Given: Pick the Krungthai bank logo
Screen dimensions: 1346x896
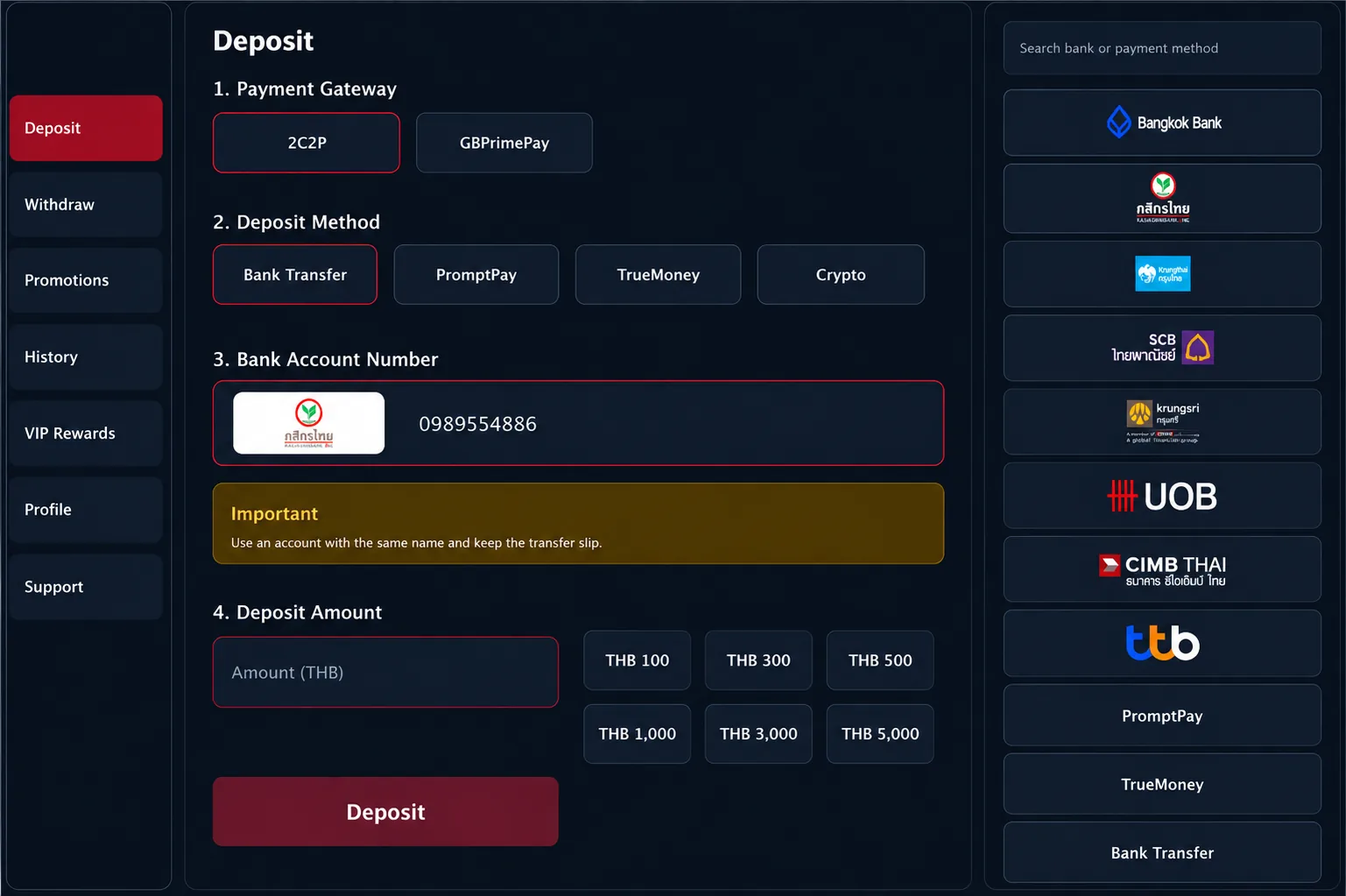Looking at the screenshot, I should coord(1162,274).
